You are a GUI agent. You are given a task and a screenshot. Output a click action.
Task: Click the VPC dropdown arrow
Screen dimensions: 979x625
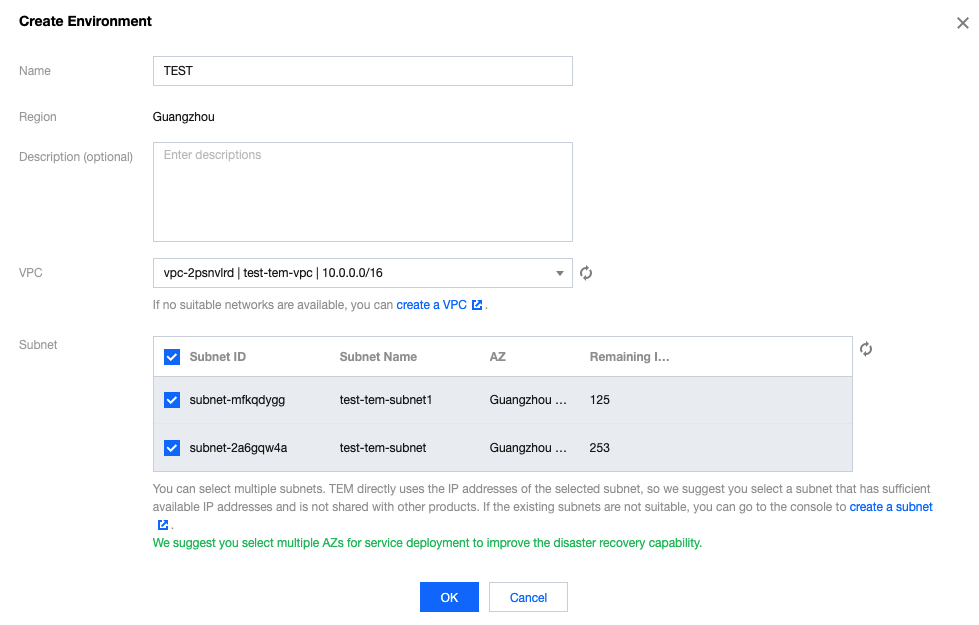click(559, 273)
